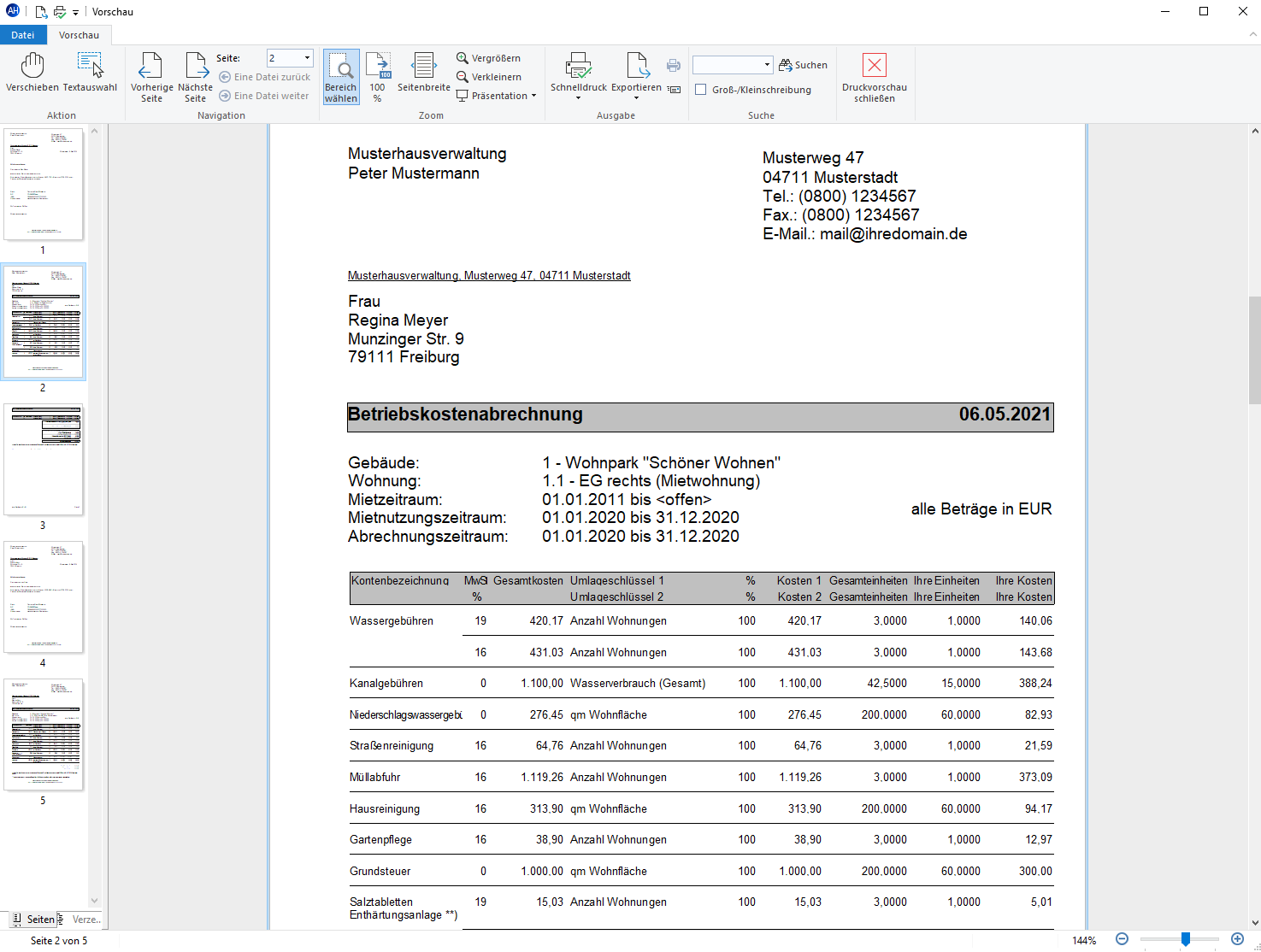Viewport: 1261px width, 952px height.
Task: Select page 4 thumbnail
Action: 43,597
